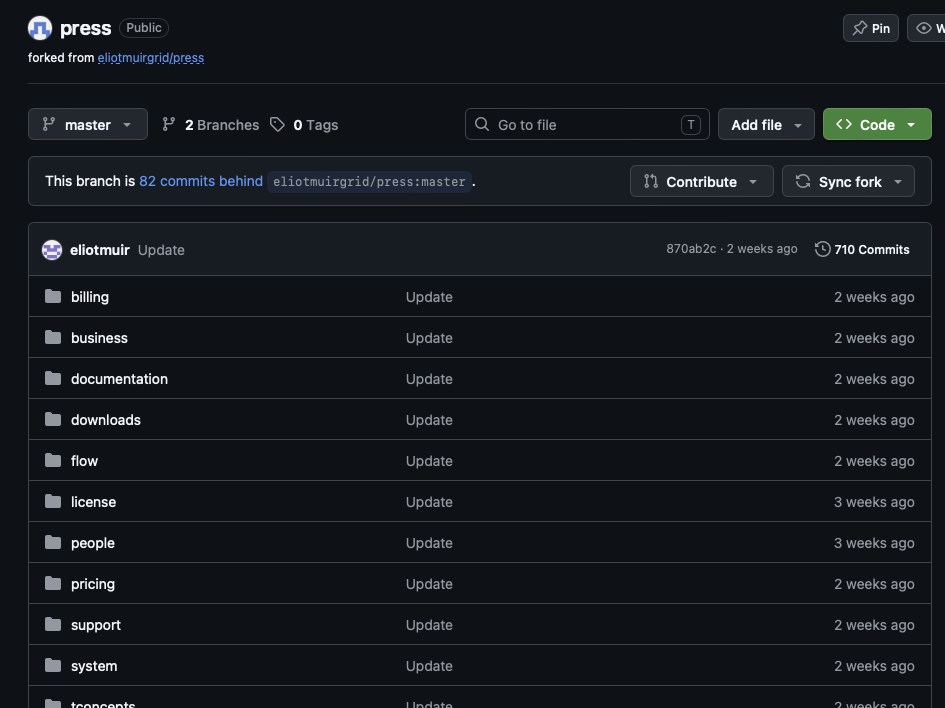The width and height of the screenshot is (945, 708).
Task: Open commit hash 870ab2c
Action: click(x=691, y=249)
